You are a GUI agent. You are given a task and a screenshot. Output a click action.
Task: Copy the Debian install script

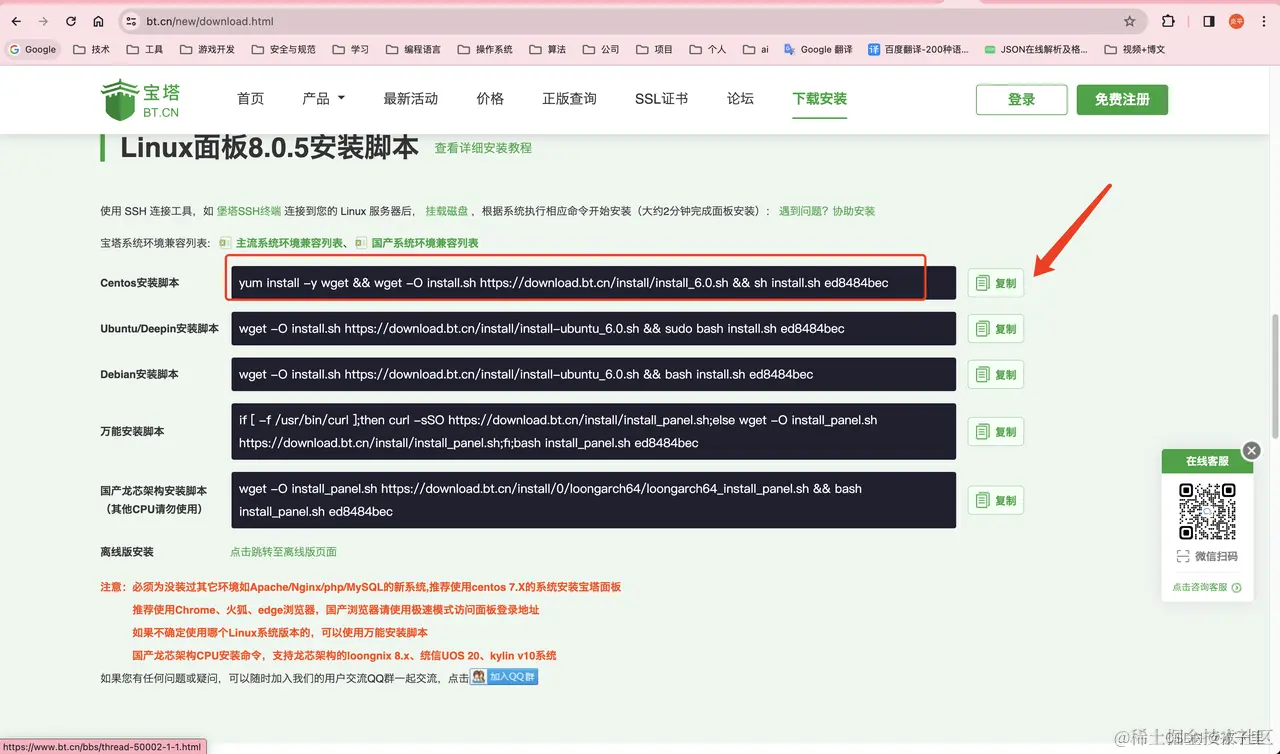[996, 374]
